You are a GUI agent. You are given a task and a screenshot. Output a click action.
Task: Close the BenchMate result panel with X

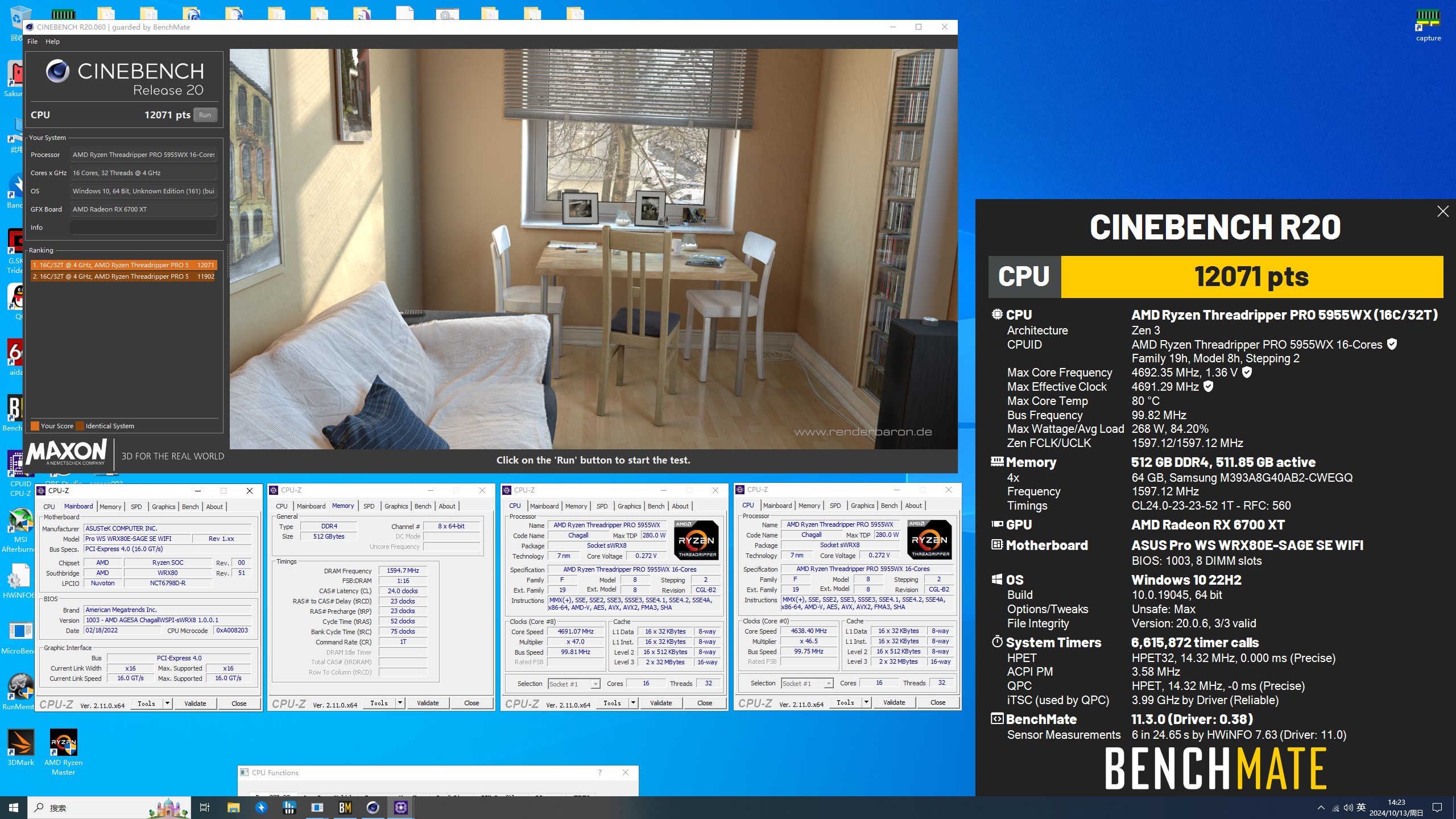(1443, 212)
